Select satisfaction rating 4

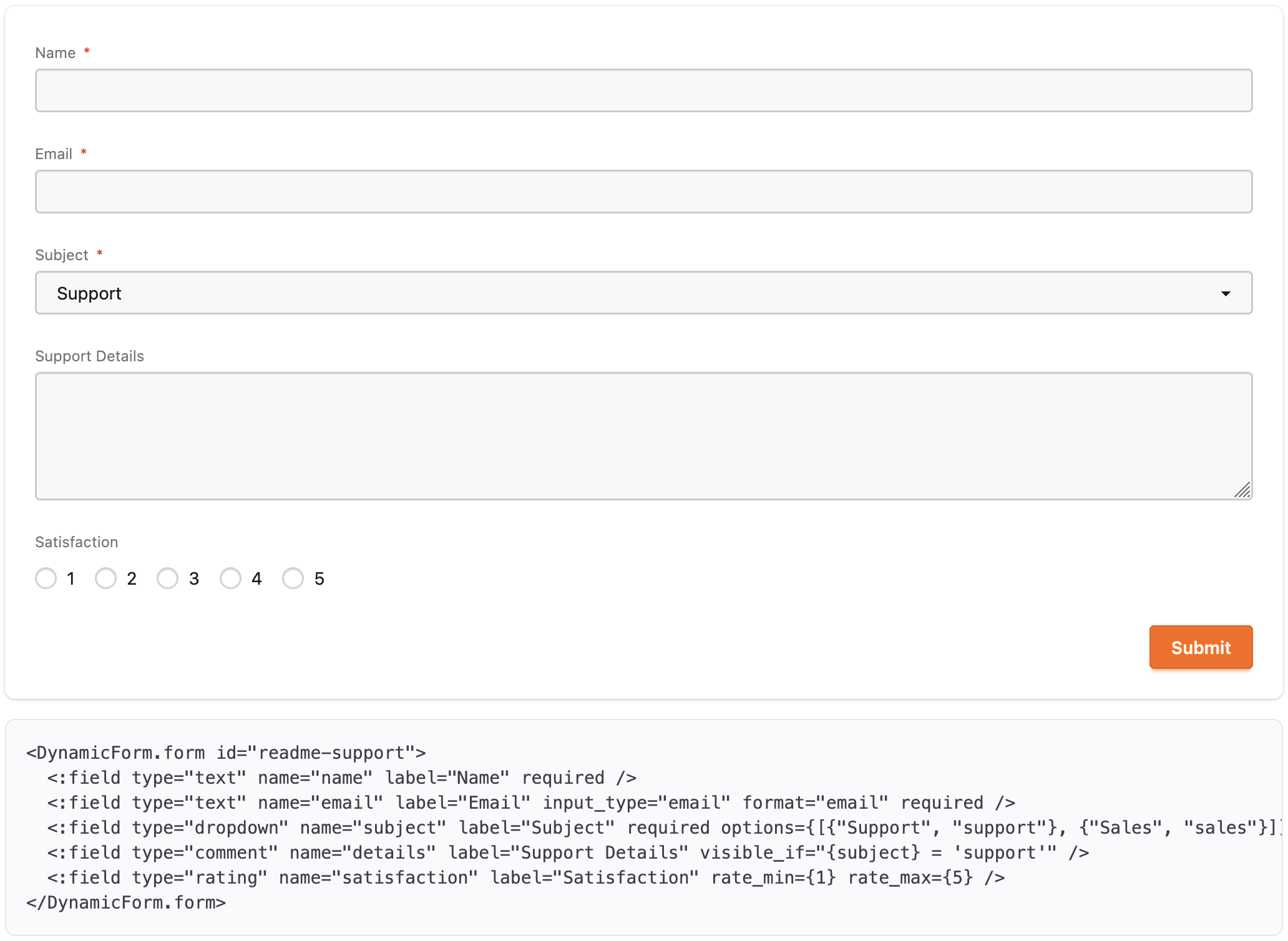pyautogui.click(x=230, y=578)
